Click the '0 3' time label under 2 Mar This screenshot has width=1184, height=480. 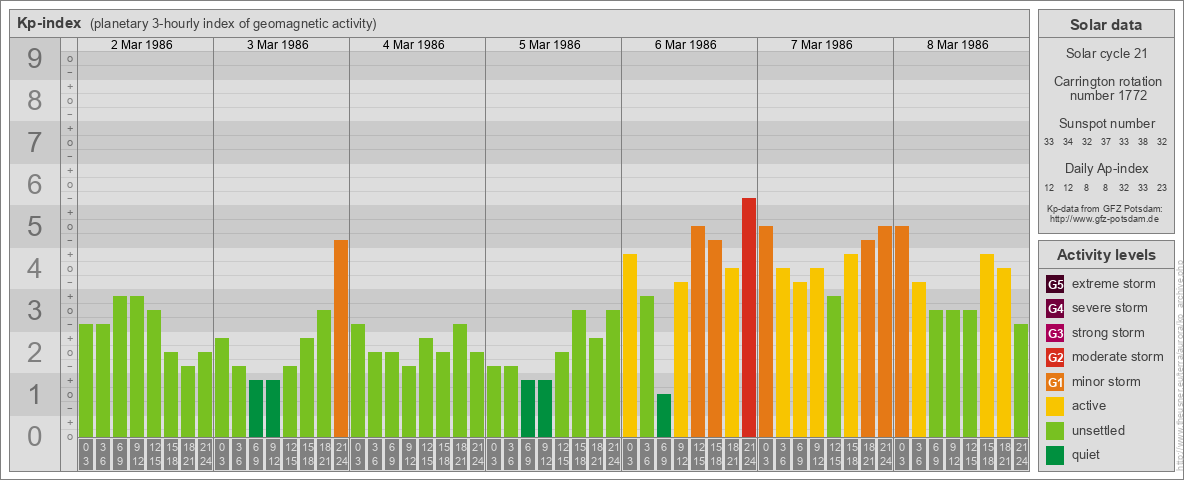tap(86, 455)
